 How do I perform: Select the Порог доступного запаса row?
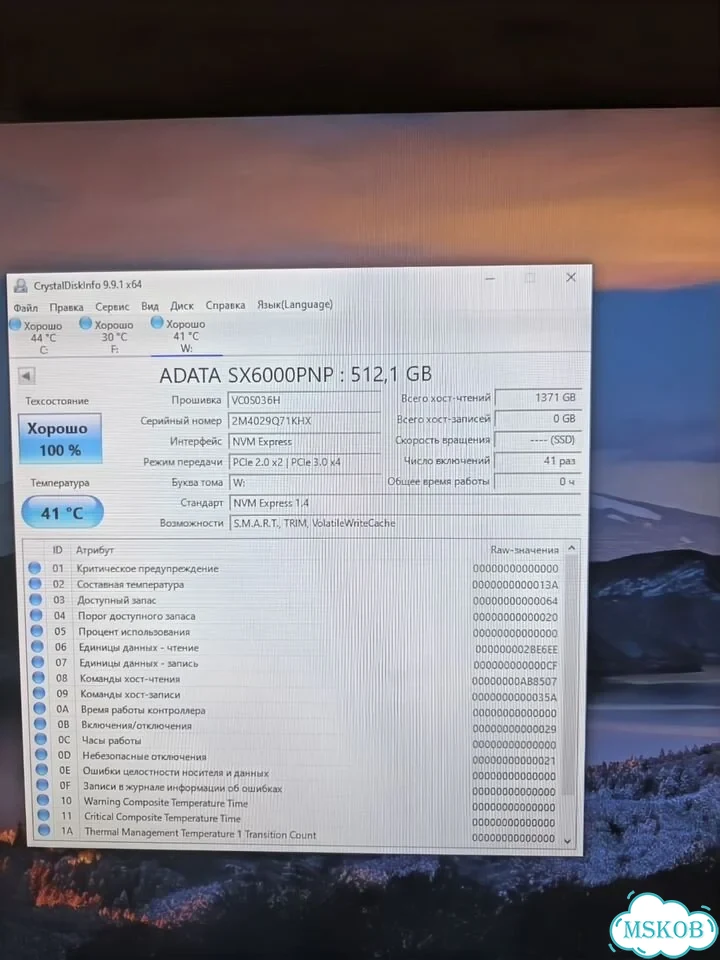[295, 616]
